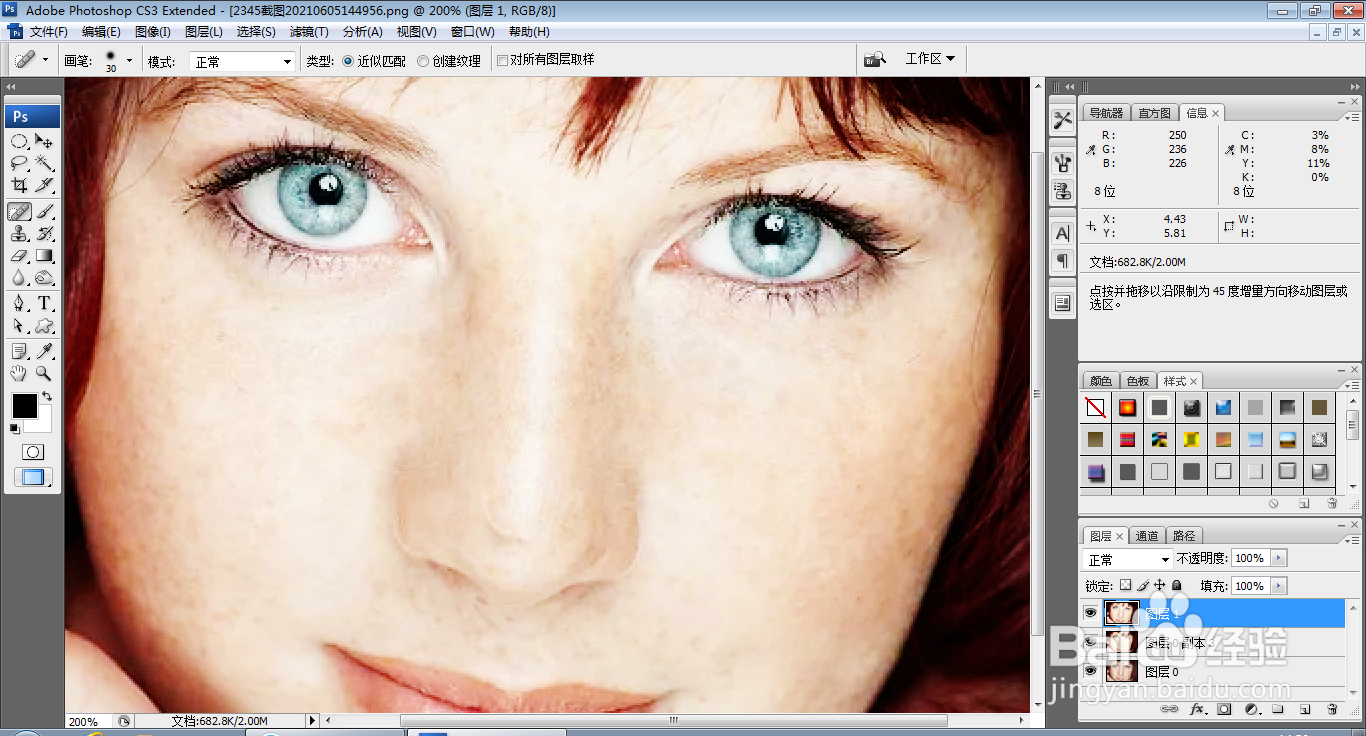Select the Type tool
1366x736 pixels.
point(44,303)
